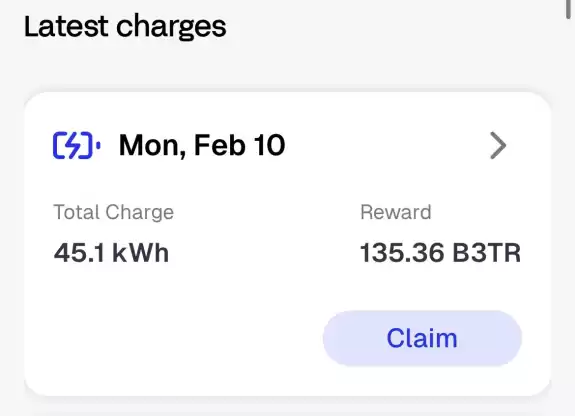Image resolution: width=575 pixels, height=416 pixels.
Task: Click the Total Charge label
Action: click(114, 212)
